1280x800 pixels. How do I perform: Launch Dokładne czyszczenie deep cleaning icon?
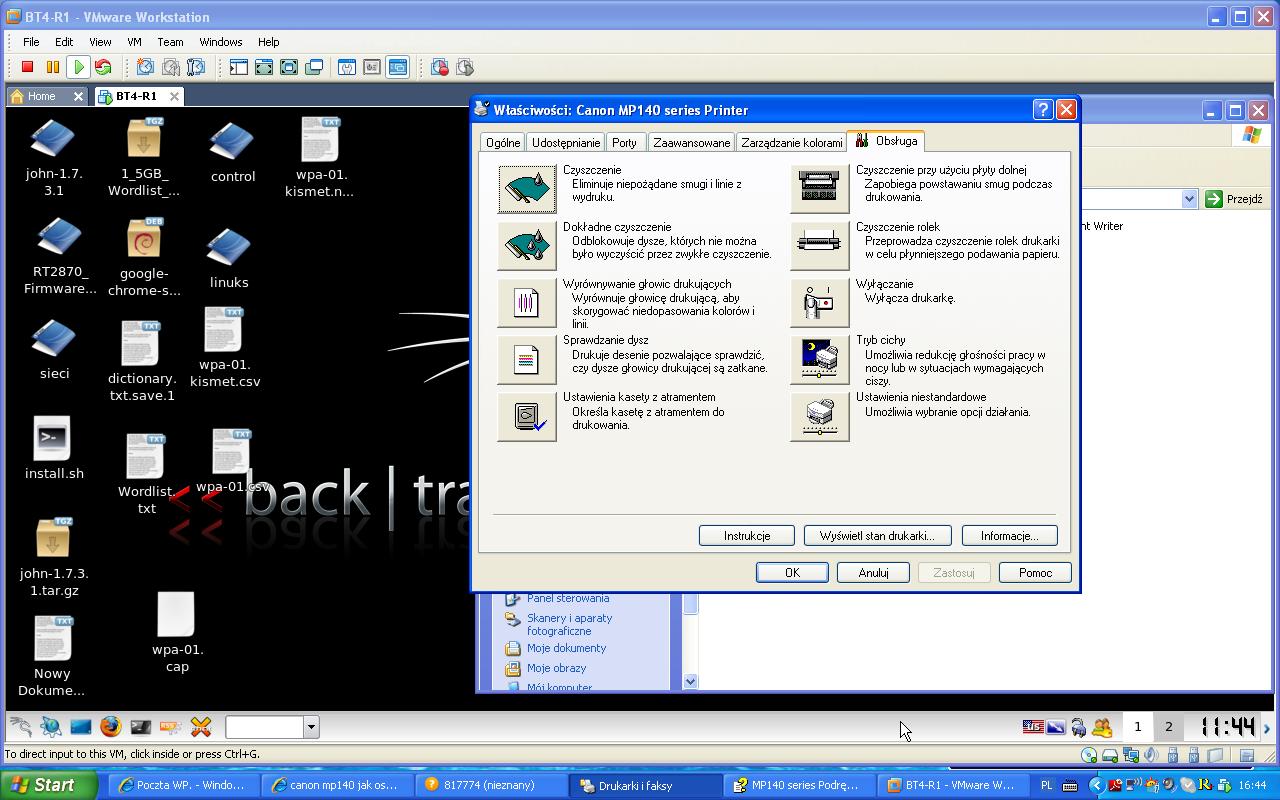pyautogui.click(x=527, y=246)
